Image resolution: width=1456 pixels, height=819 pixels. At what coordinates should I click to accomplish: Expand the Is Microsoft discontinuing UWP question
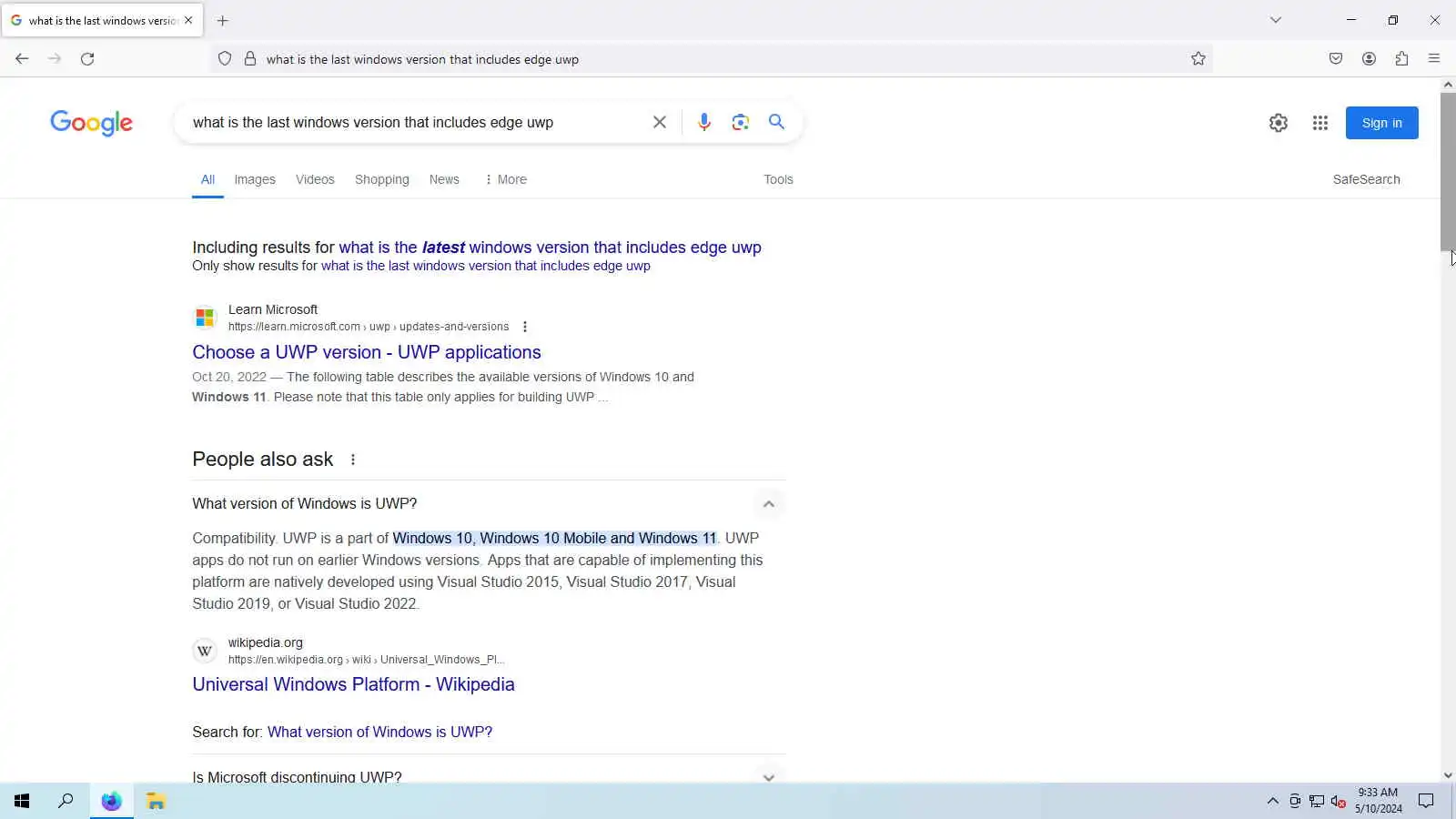coord(769,777)
